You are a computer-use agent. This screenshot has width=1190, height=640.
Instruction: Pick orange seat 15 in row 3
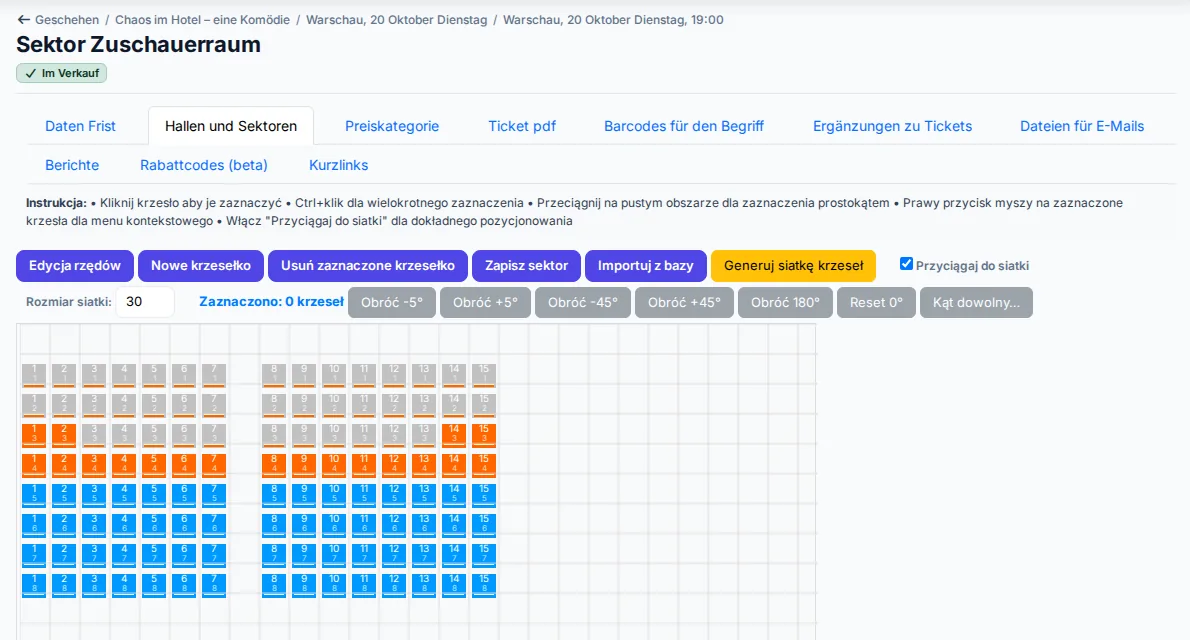pyautogui.click(x=484, y=435)
